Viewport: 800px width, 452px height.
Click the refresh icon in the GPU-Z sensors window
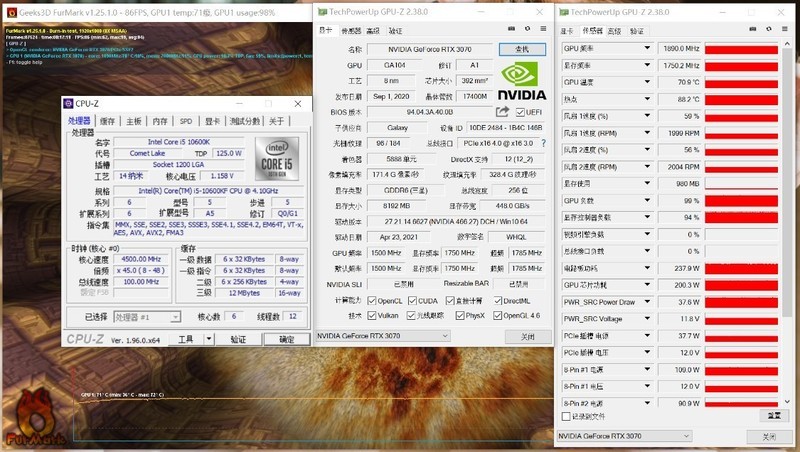tap(769, 29)
